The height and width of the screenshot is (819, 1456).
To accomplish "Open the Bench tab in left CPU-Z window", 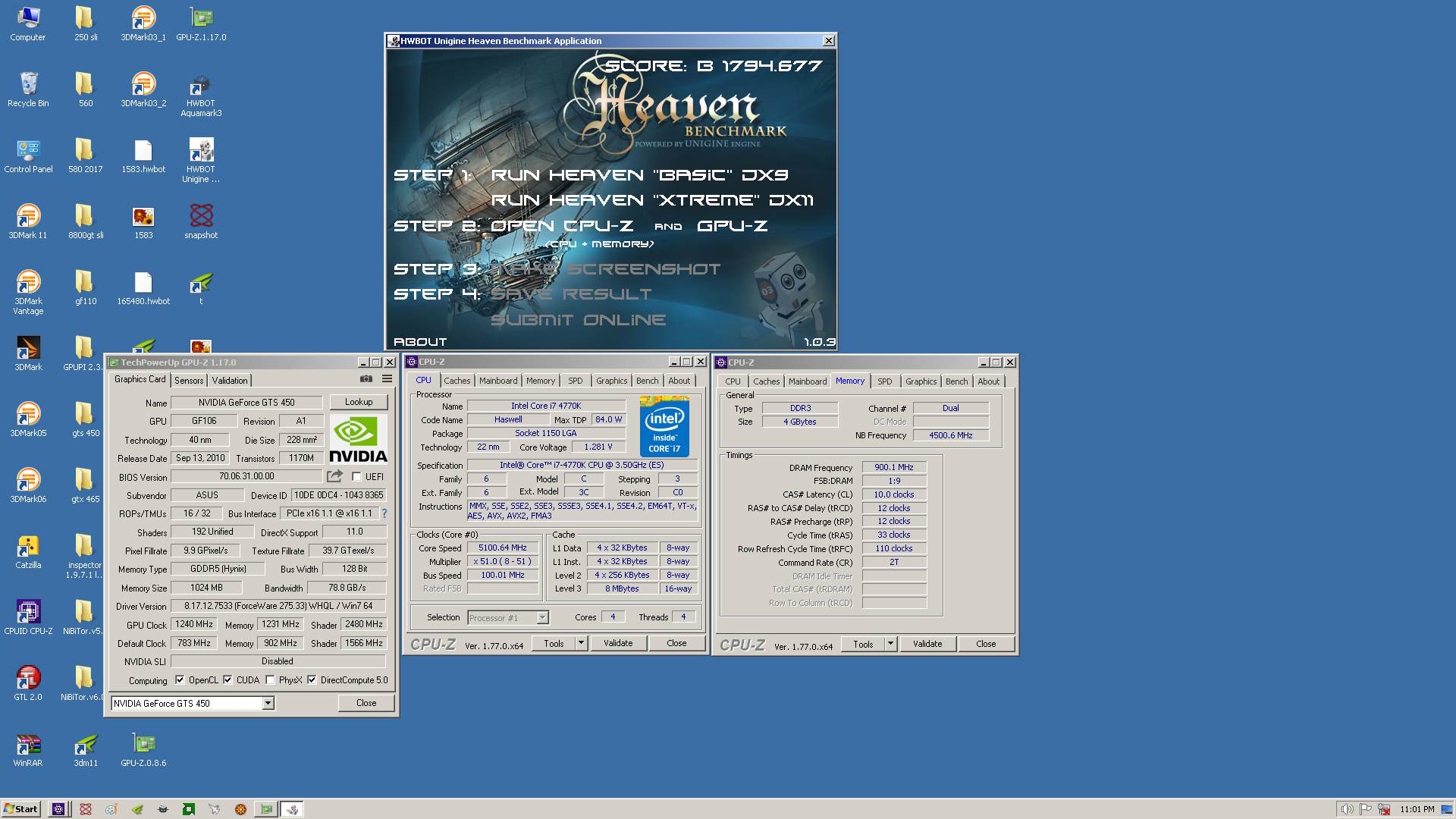I will pos(647,381).
